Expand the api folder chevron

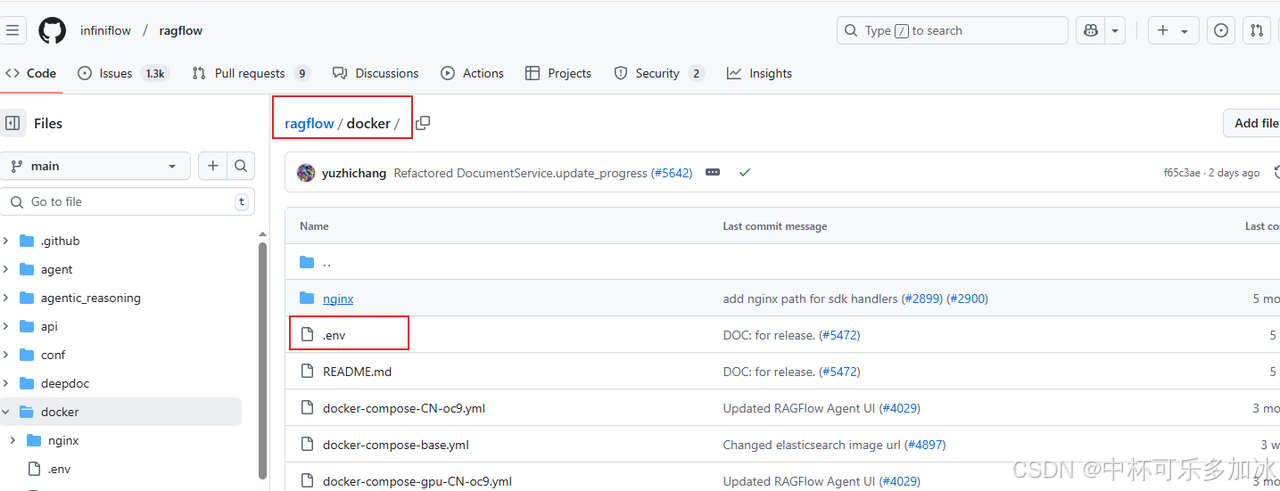tap(6, 326)
